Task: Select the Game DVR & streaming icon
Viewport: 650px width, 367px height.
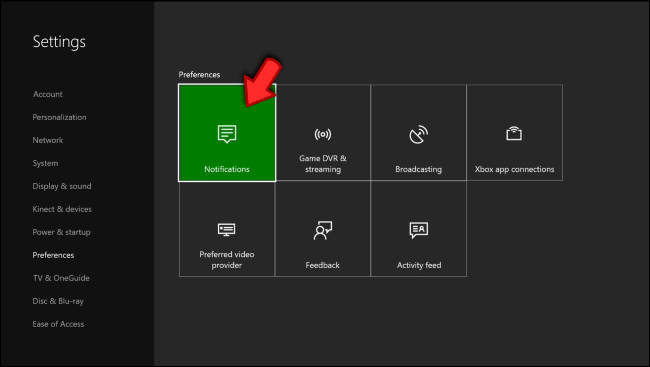Action: [323, 134]
